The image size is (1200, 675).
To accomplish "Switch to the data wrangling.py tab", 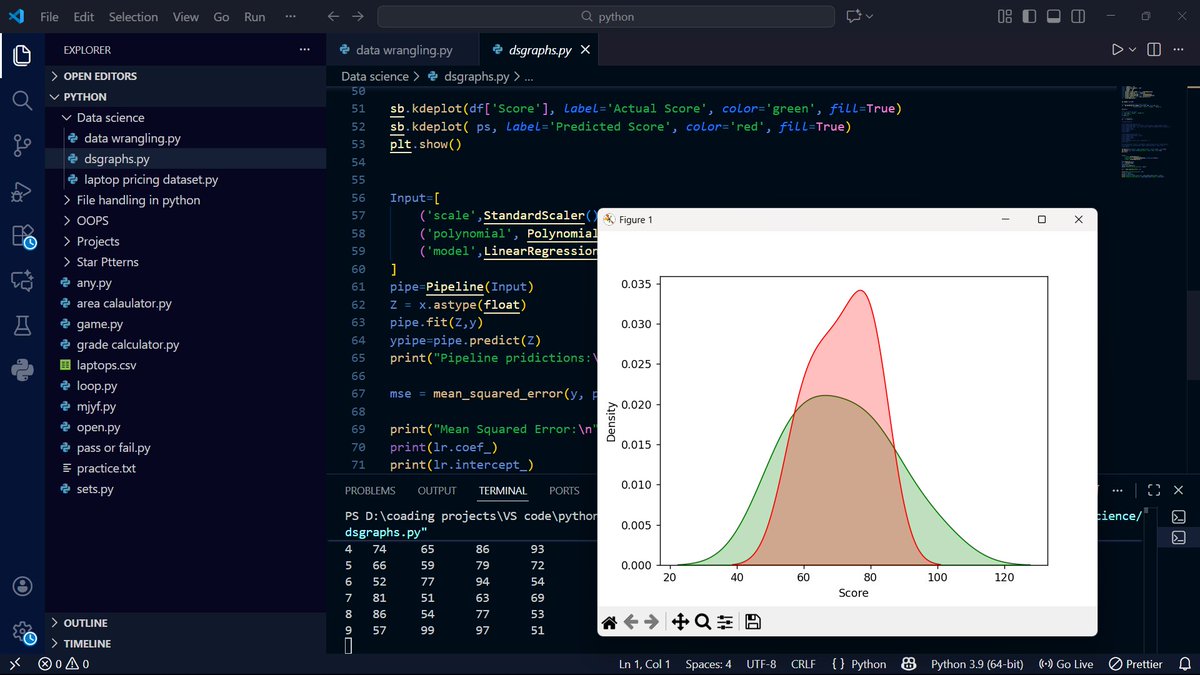I will click(403, 49).
